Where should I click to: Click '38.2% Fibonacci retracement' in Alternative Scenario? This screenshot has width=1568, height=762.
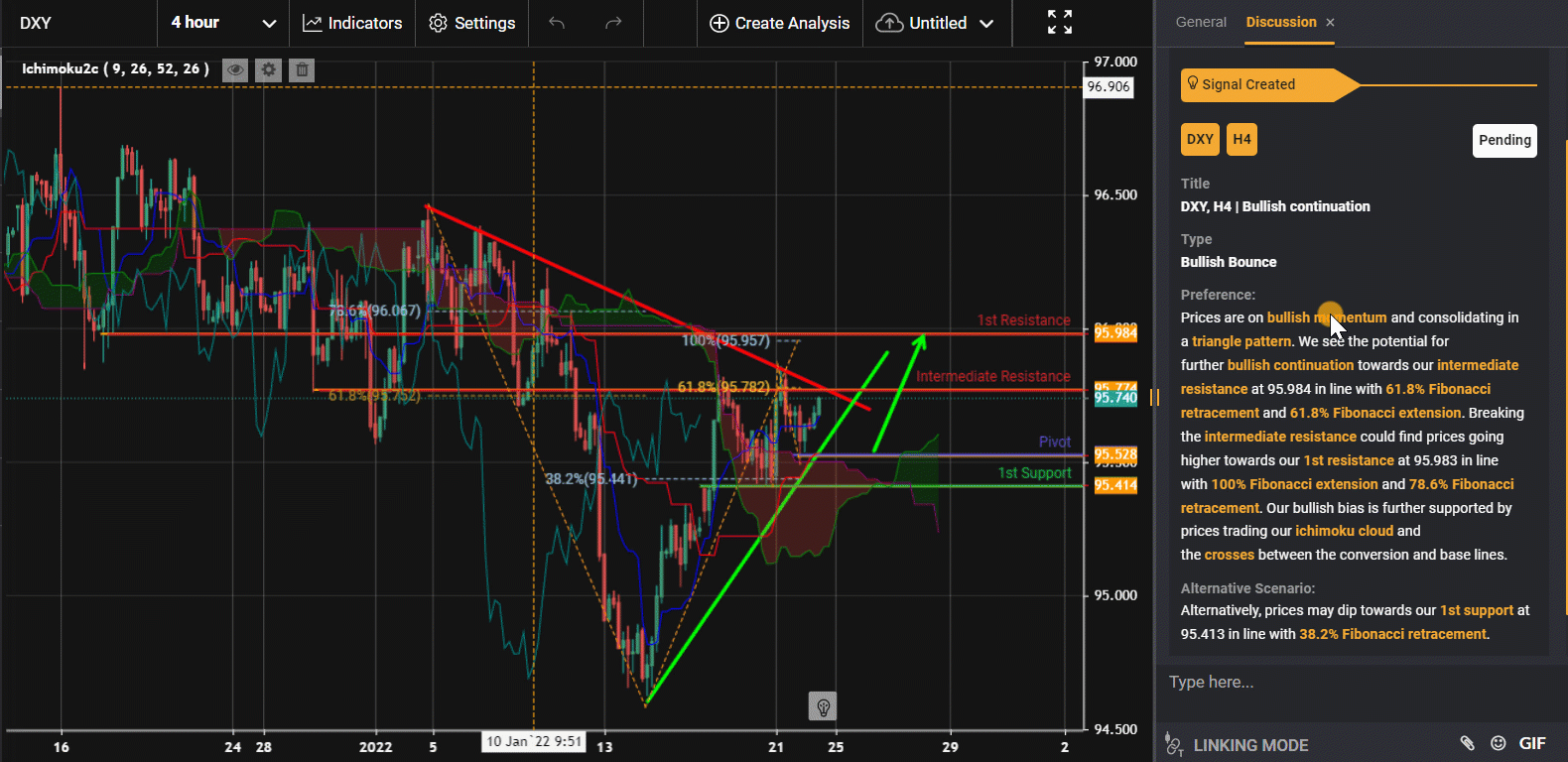coord(1392,634)
